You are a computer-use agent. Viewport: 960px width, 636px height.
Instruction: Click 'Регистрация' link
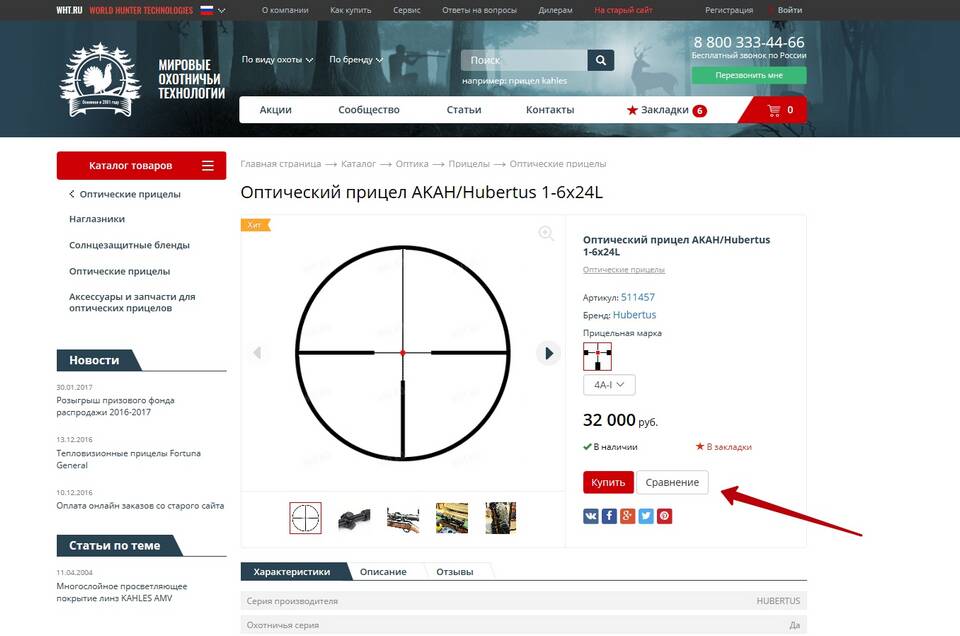pos(729,10)
